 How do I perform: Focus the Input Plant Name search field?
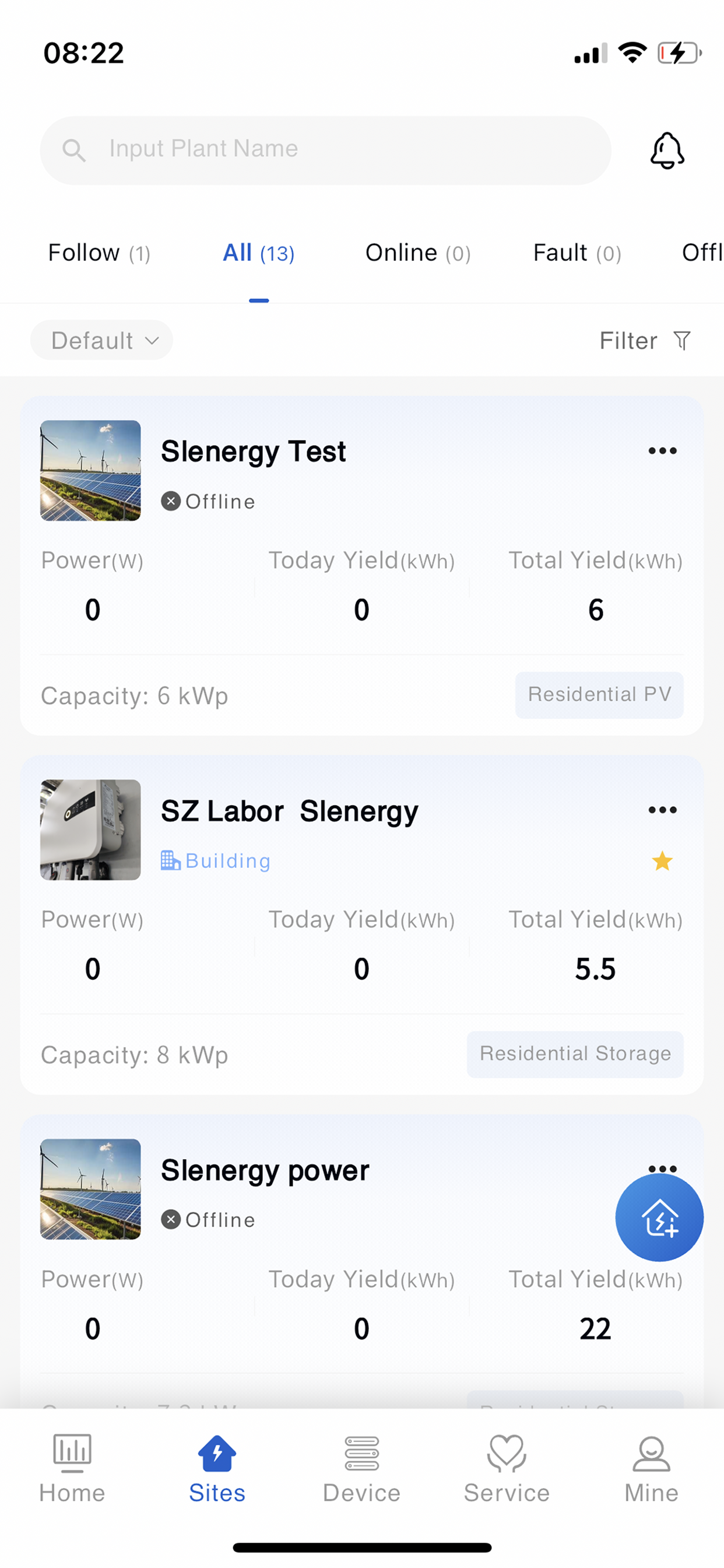(325, 150)
